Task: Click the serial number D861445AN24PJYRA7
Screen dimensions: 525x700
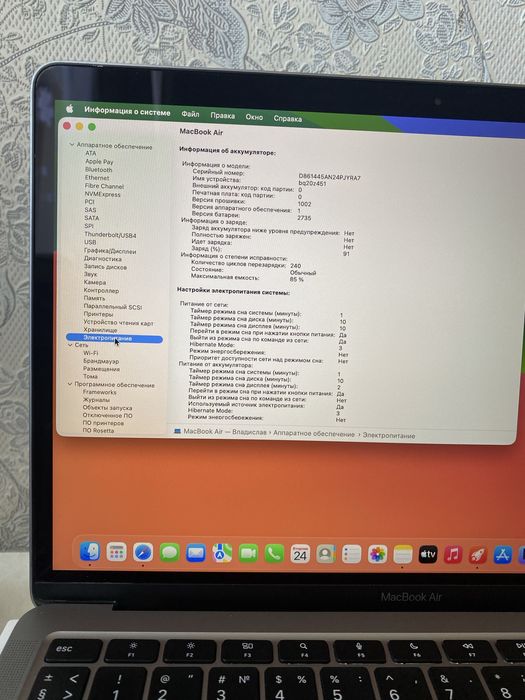Action: (329, 177)
